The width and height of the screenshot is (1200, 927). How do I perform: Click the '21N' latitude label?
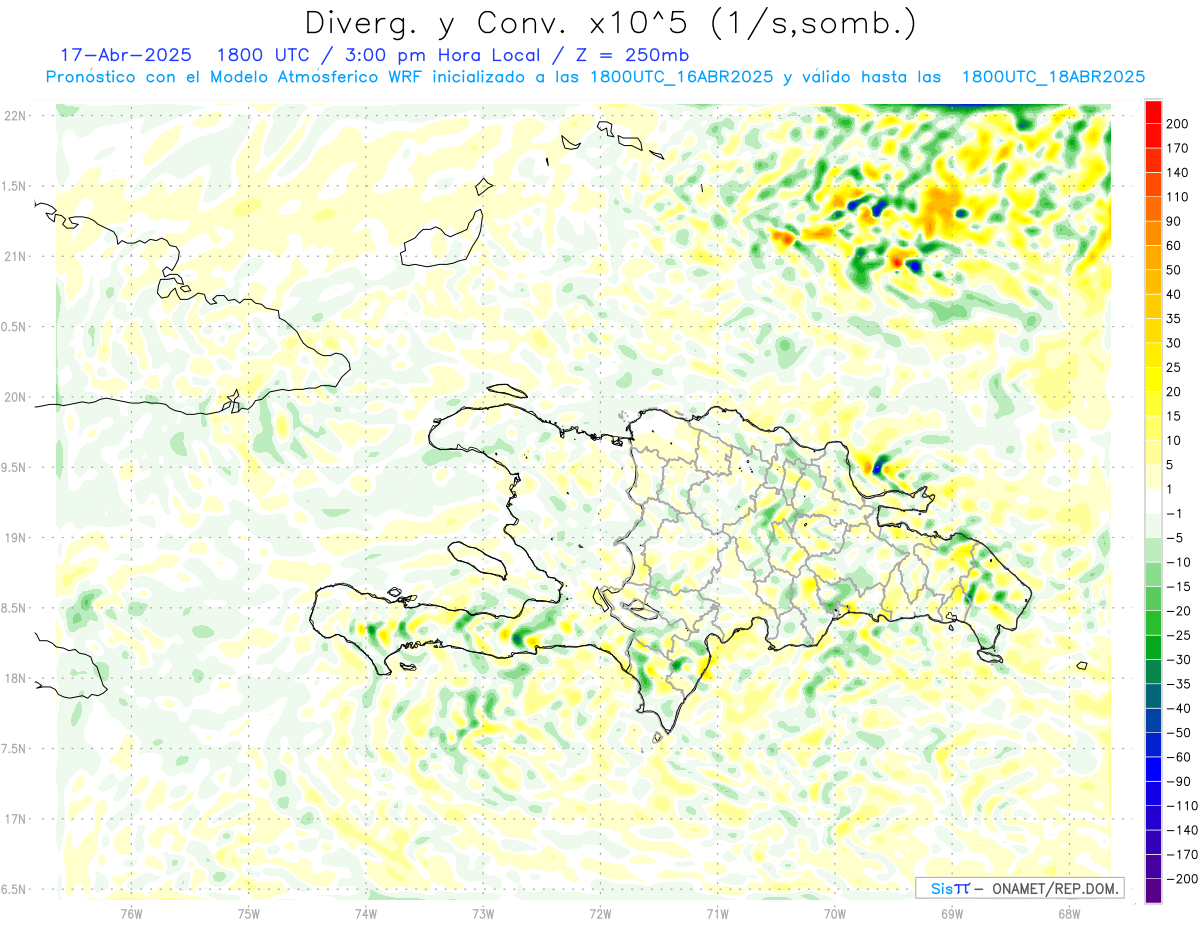tap(17, 256)
